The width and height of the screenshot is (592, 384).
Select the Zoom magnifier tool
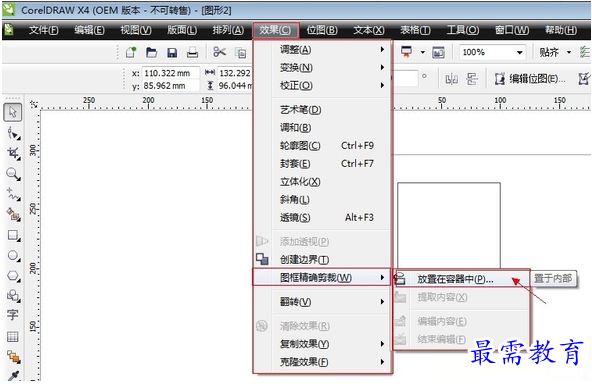(14, 174)
